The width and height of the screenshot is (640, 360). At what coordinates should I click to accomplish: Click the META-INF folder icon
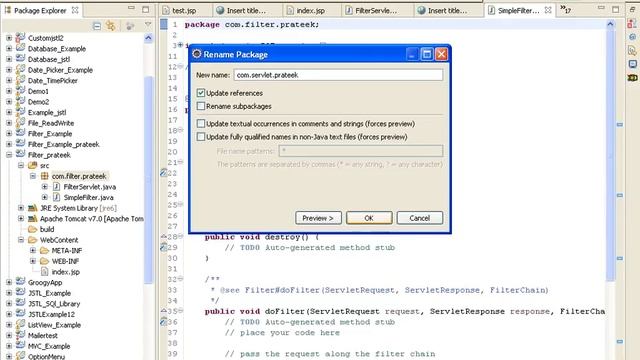click(44, 250)
